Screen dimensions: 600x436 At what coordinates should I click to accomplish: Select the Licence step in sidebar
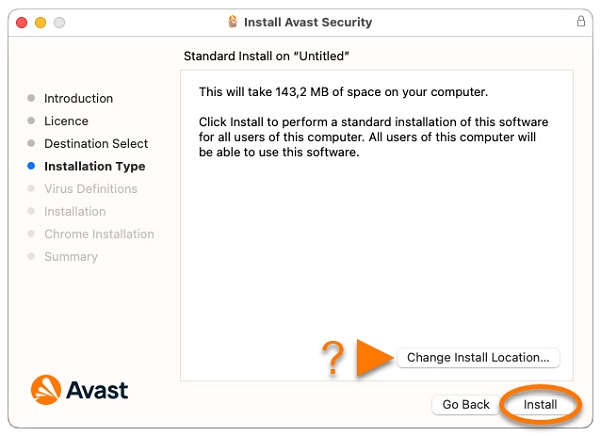point(66,121)
